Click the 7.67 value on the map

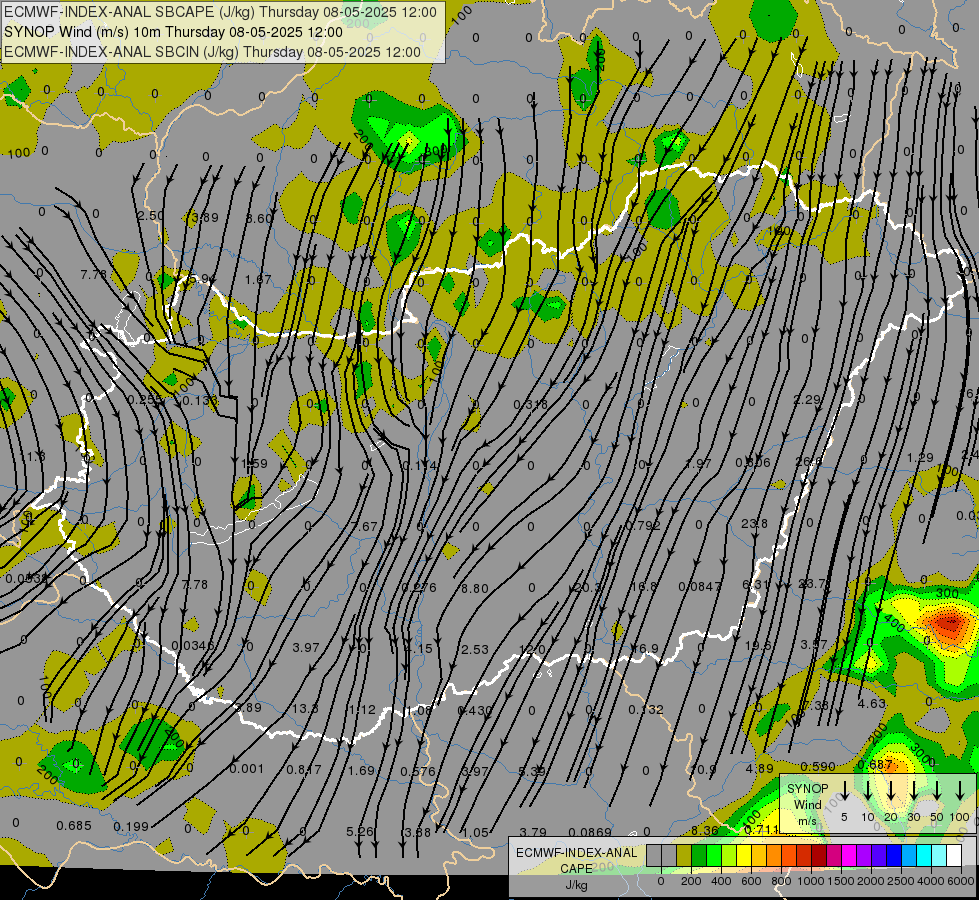[x=365, y=527]
